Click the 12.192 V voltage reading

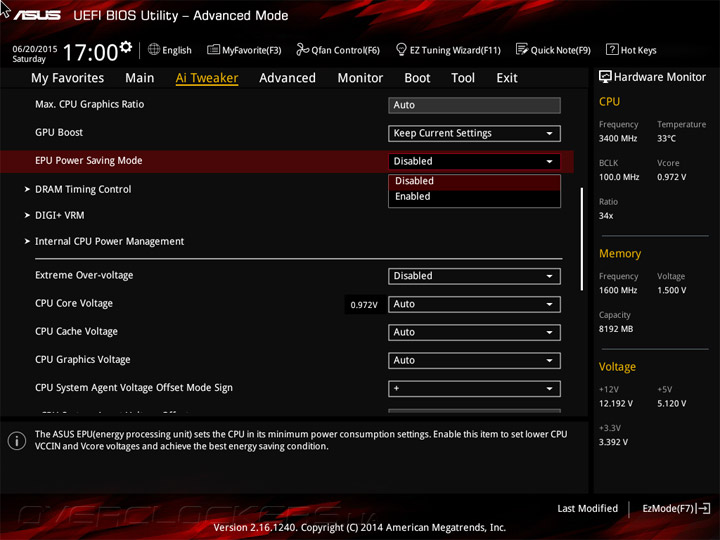pyautogui.click(x=616, y=403)
